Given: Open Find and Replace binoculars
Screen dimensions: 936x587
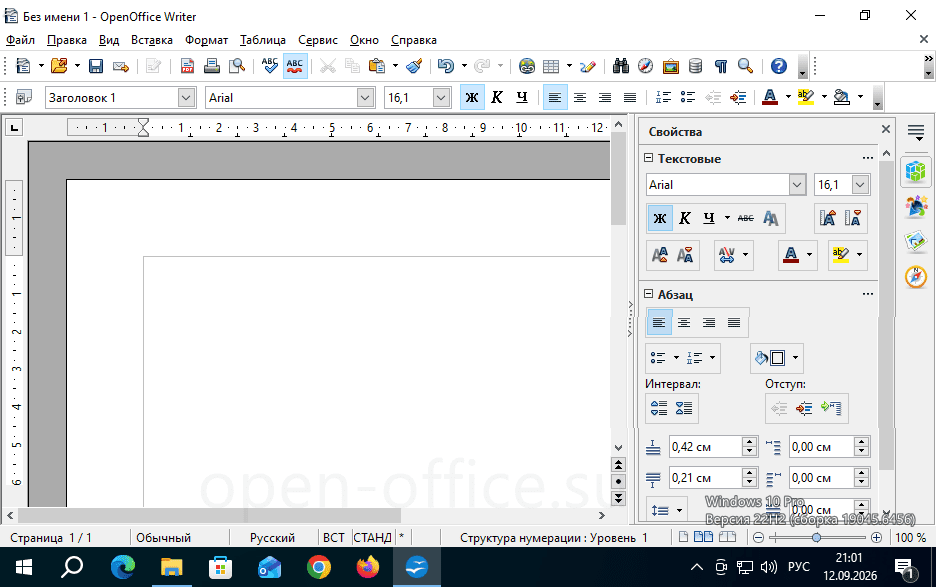Looking at the screenshot, I should click(621, 66).
